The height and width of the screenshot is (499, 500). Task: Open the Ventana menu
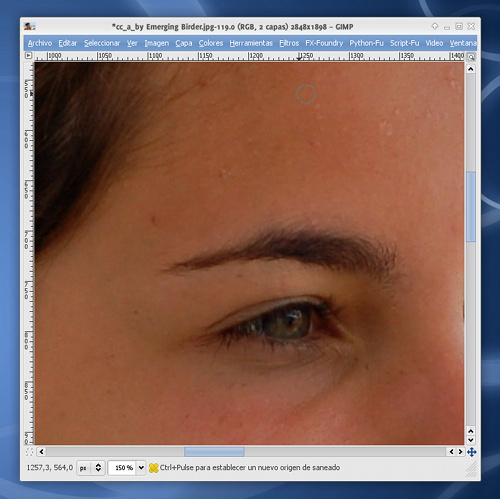coord(463,43)
